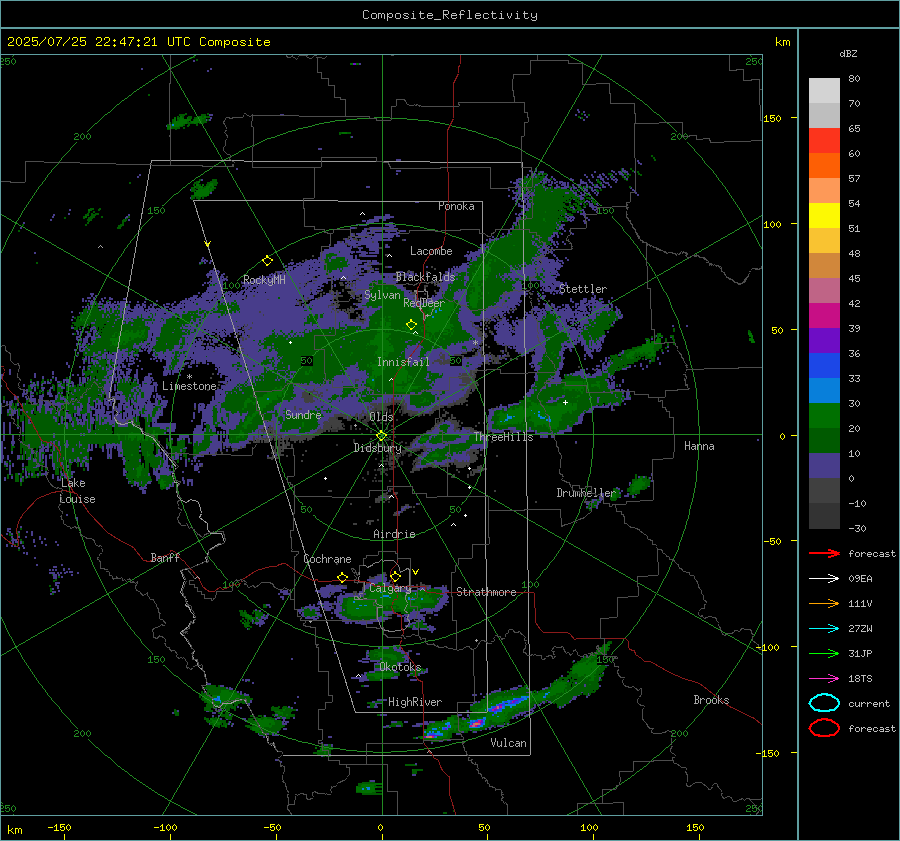900x841 pixels.
Task: Click the Didsbury town label
Action: tap(377, 448)
